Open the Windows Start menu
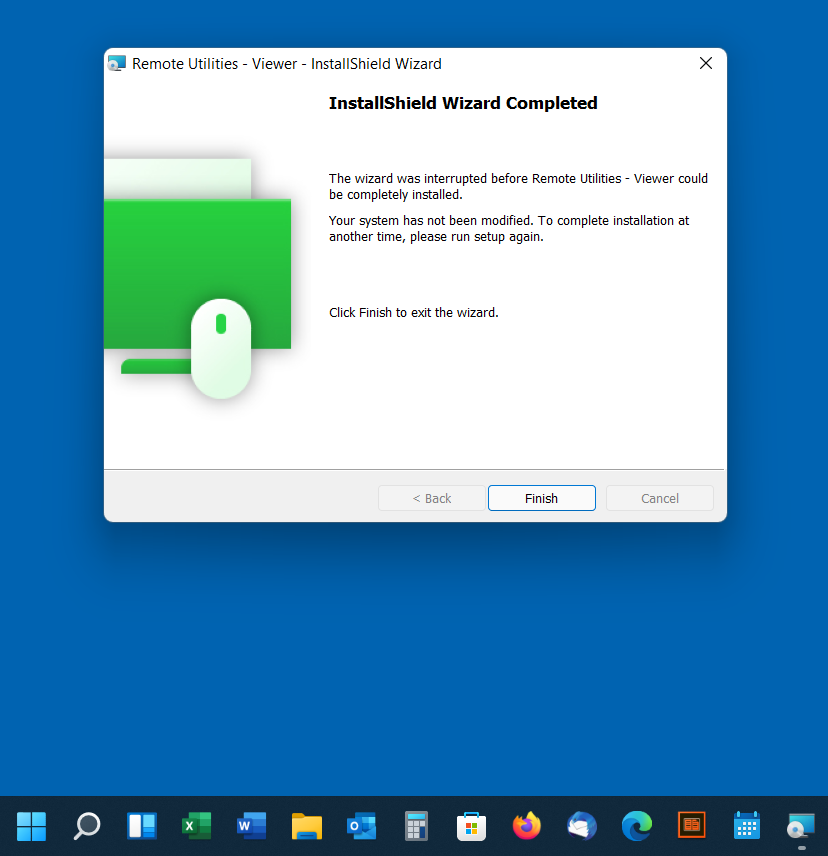 (x=31, y=826)
